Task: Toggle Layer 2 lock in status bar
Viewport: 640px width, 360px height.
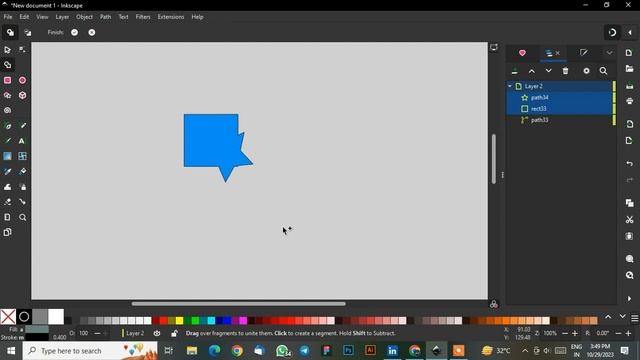Action: coord(174,333)
